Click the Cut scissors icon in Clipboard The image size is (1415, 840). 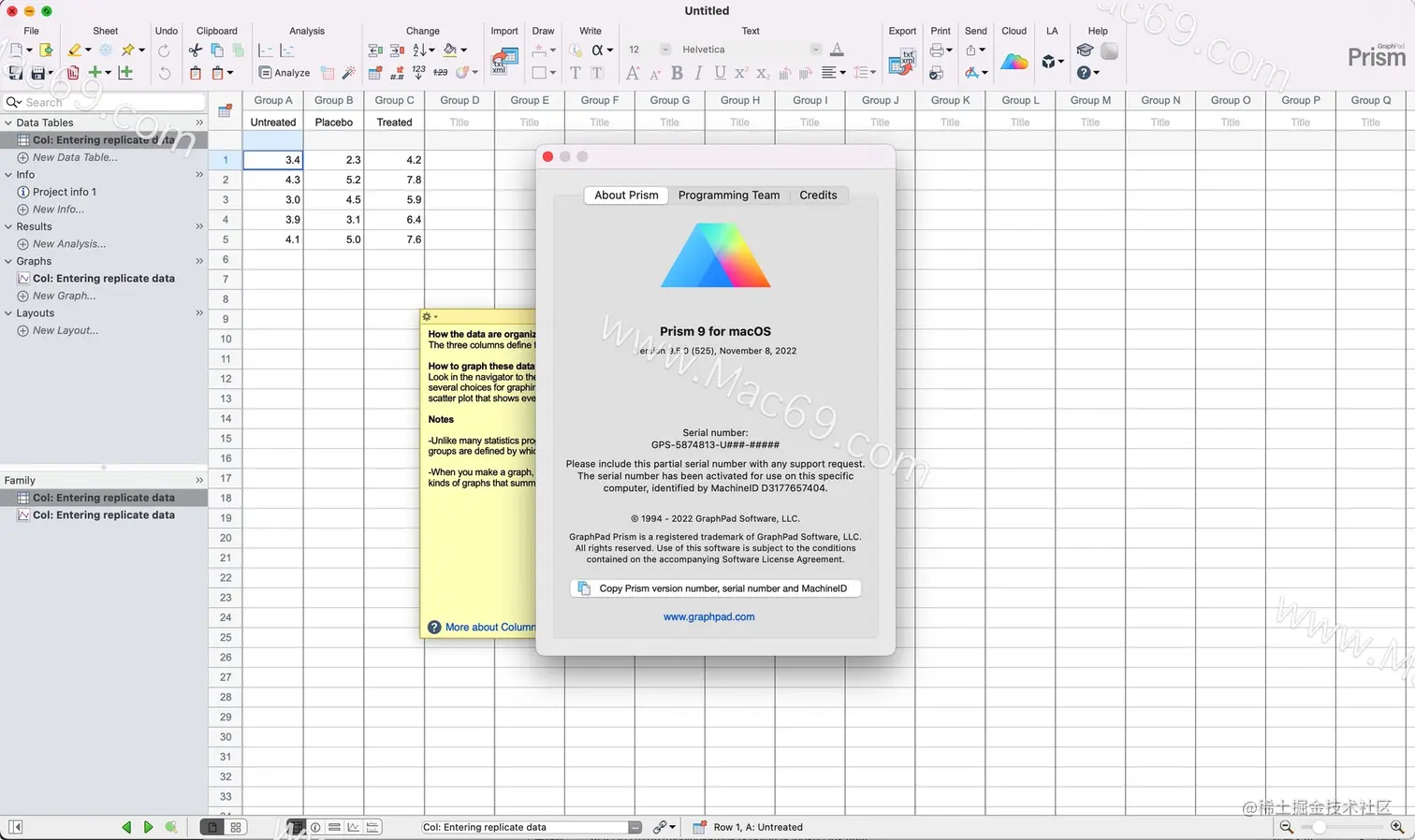tap(195, 51)
